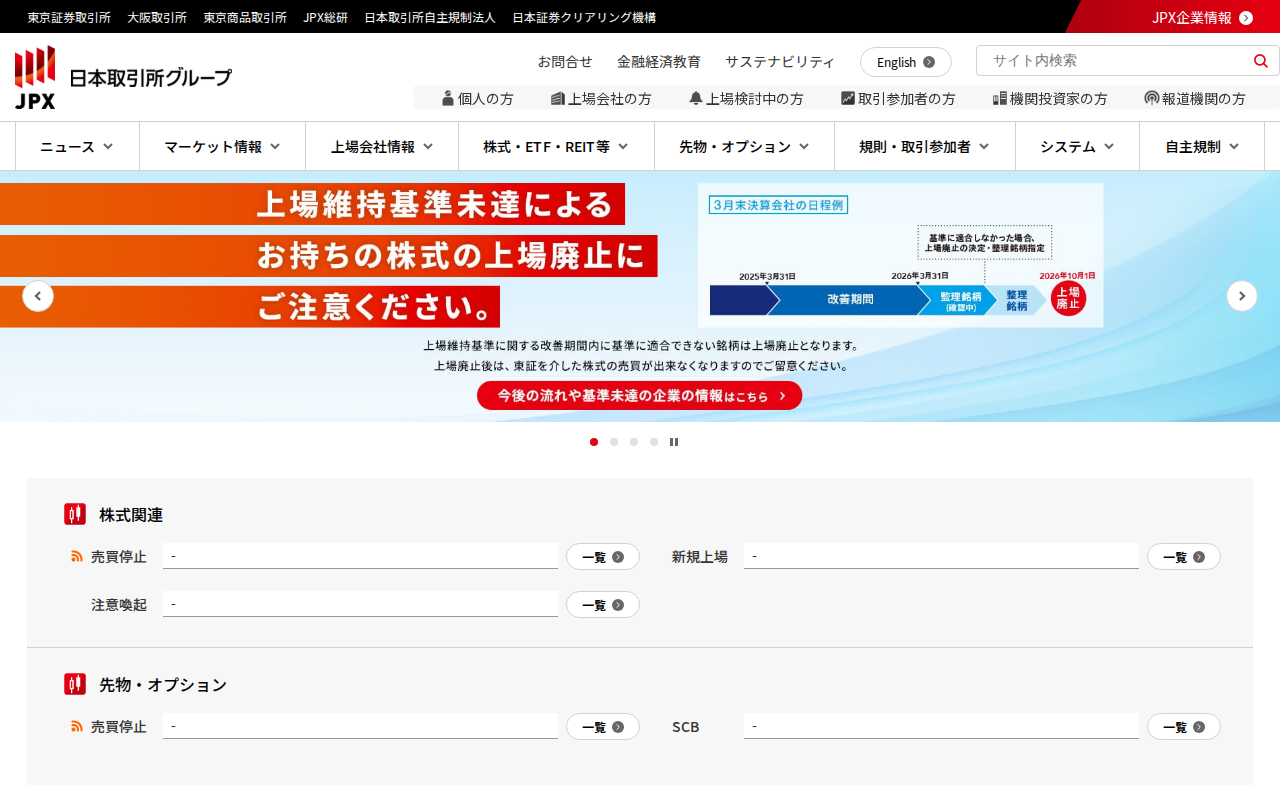Open the 大阪取引所 link
1280x800 pixels.
click(157, 17)
